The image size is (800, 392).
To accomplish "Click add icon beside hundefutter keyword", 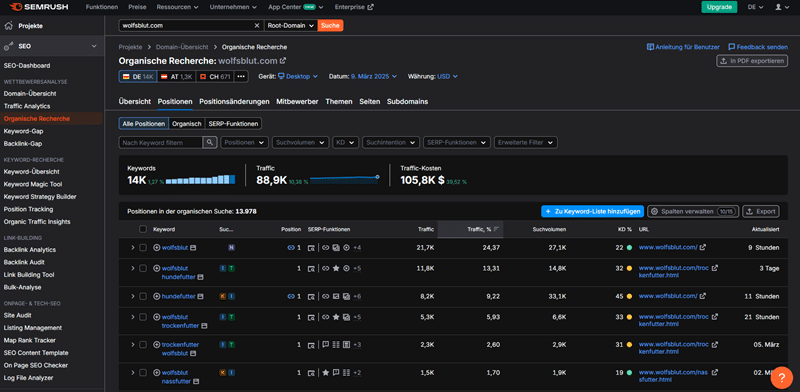I will click(157, 296).
